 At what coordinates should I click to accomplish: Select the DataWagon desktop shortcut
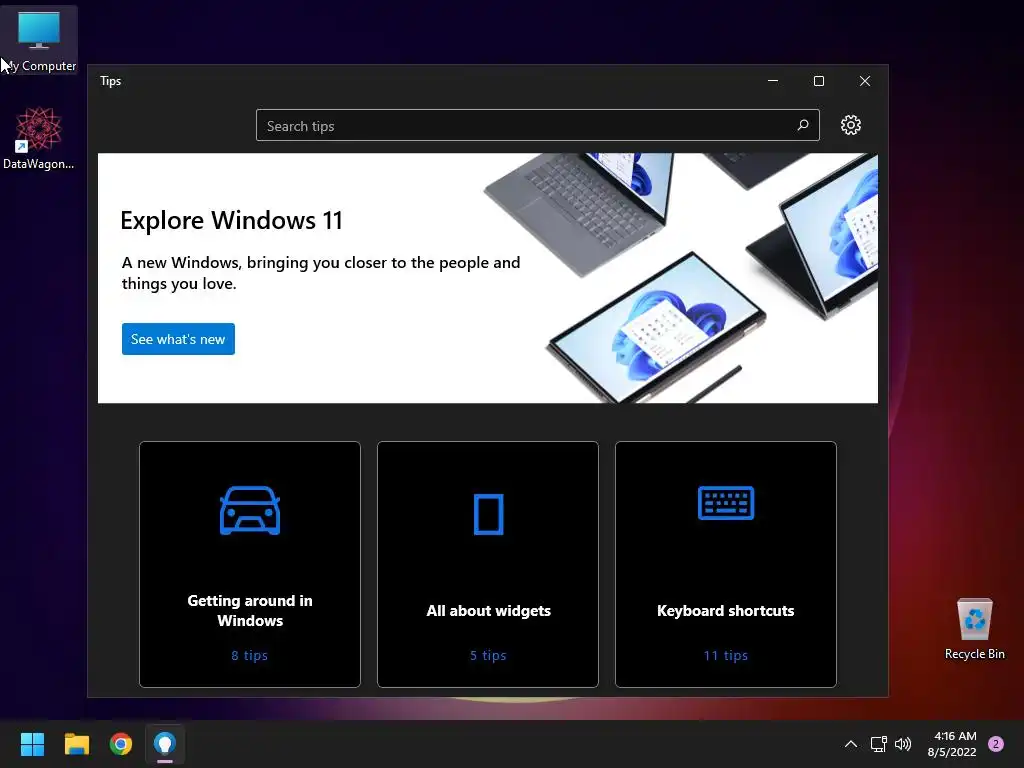[x=39, y=138]
